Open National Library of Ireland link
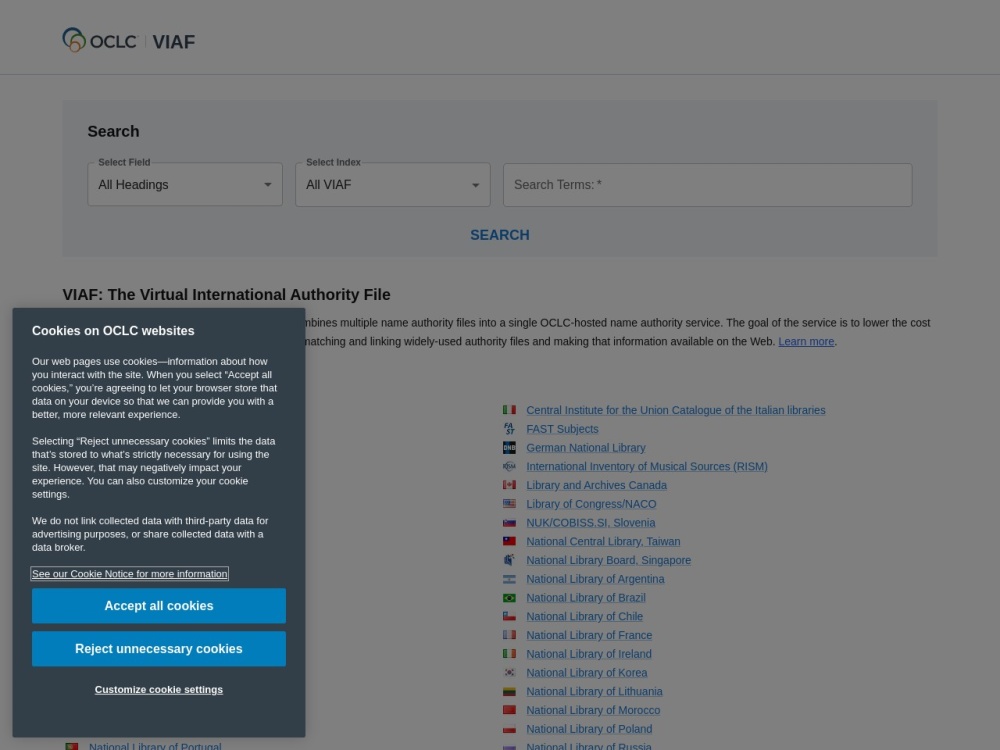Image resolution: width=1000 pixels, height=750 pixels. (x=589, y=654)
